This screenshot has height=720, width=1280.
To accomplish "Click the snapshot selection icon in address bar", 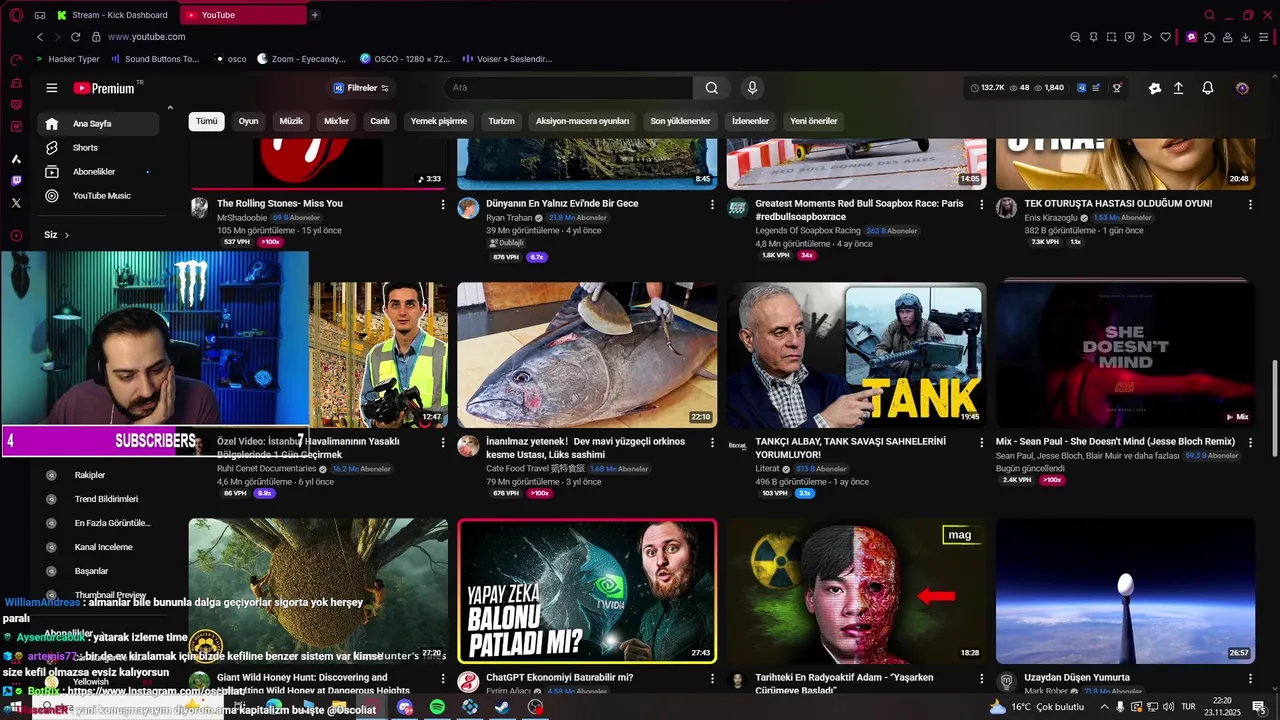I will coord(1111,37).
